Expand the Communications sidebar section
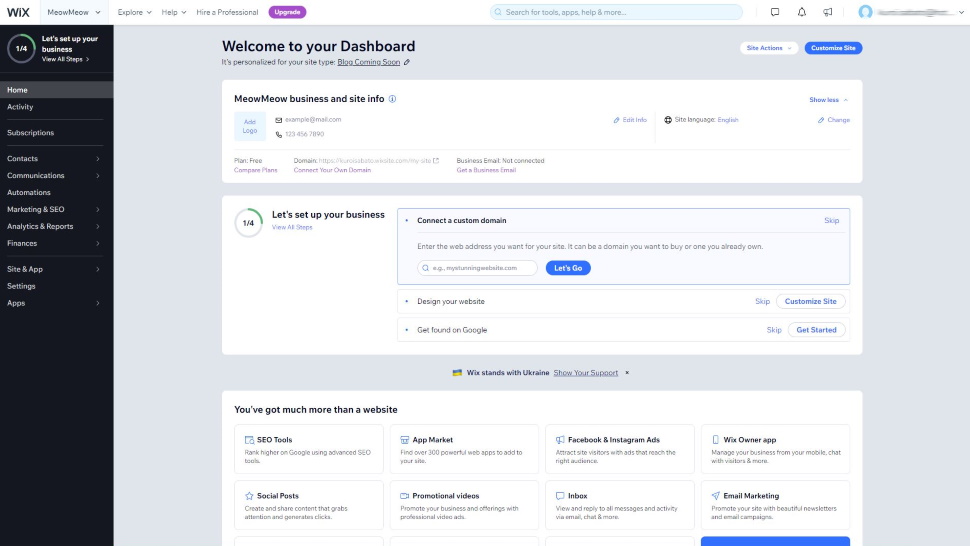The width and height of the screenshot is (970, 546). click(x=56, y=176)
